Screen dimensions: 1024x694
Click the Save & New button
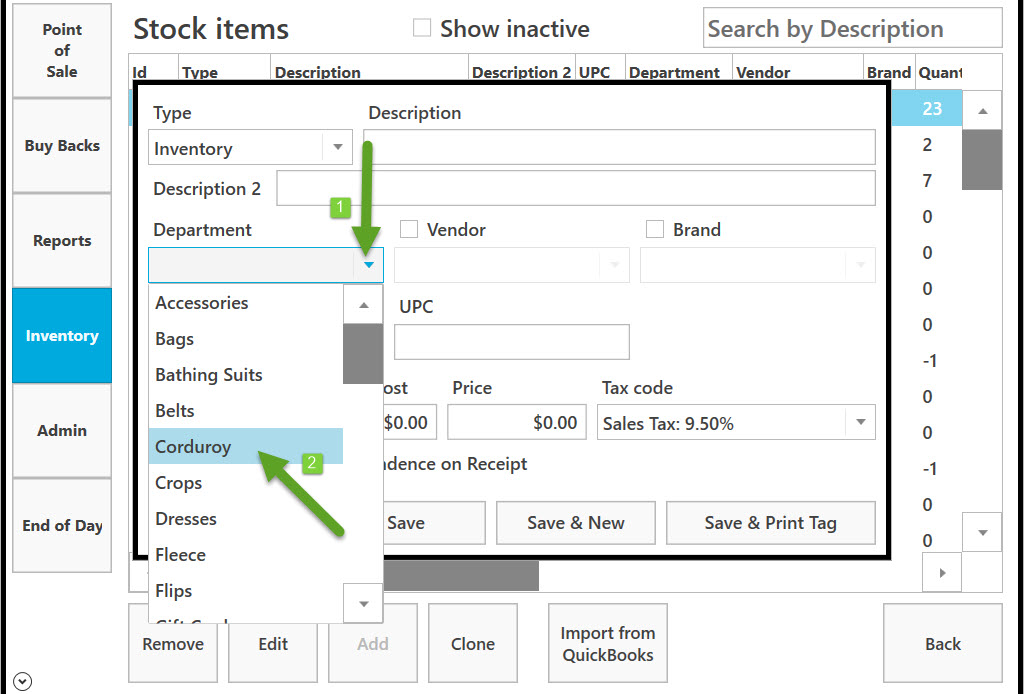(x=575, y=522)
